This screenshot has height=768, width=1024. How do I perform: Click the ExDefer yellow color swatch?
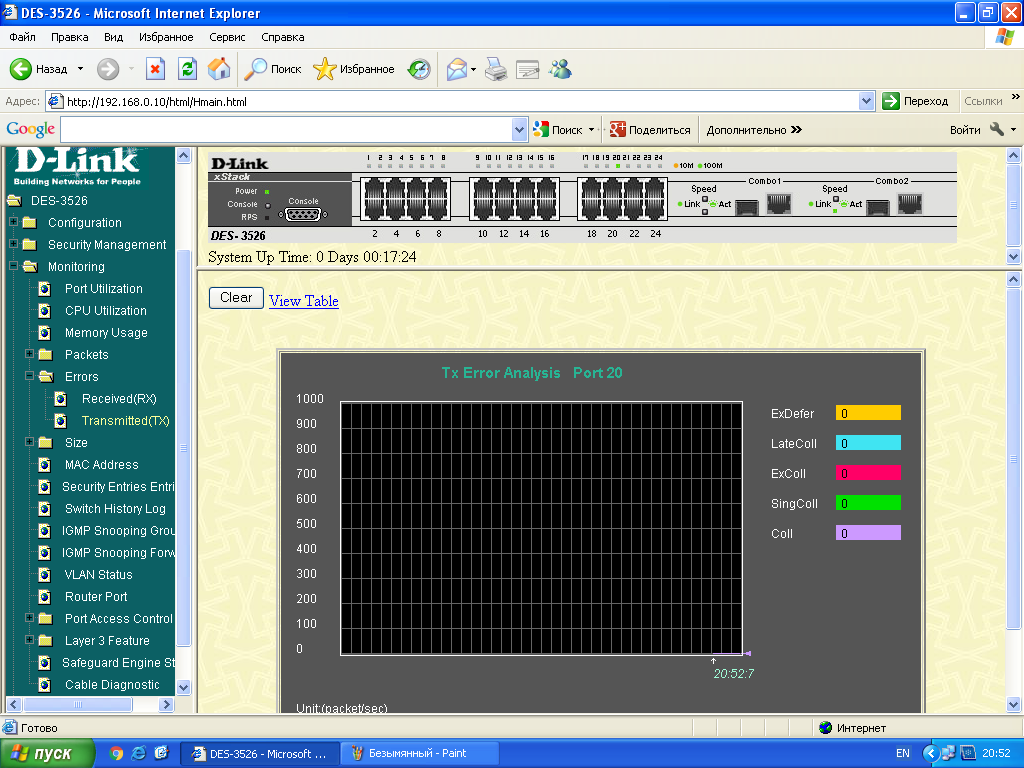click(868, 413)
